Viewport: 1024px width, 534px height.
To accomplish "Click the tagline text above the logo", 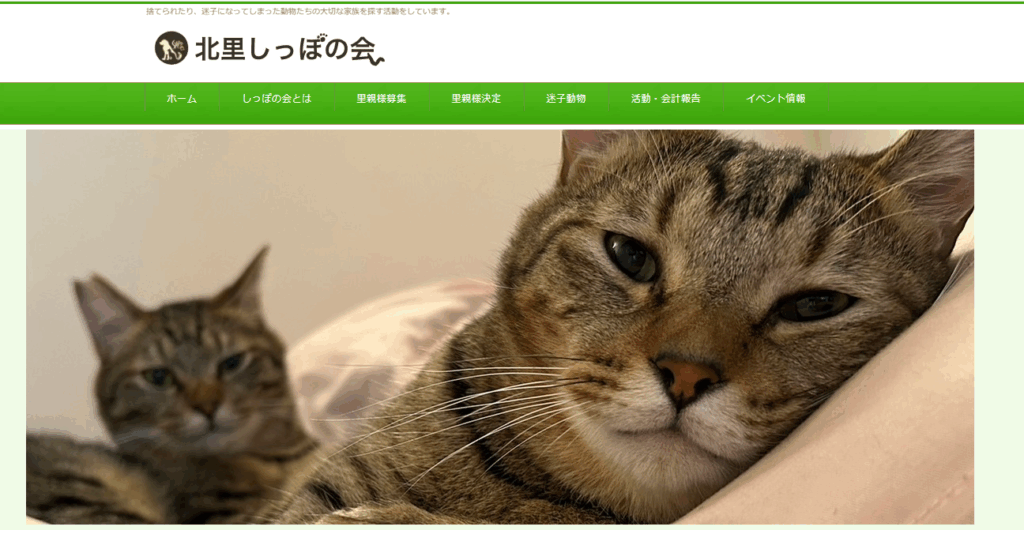I will point(298,11).
